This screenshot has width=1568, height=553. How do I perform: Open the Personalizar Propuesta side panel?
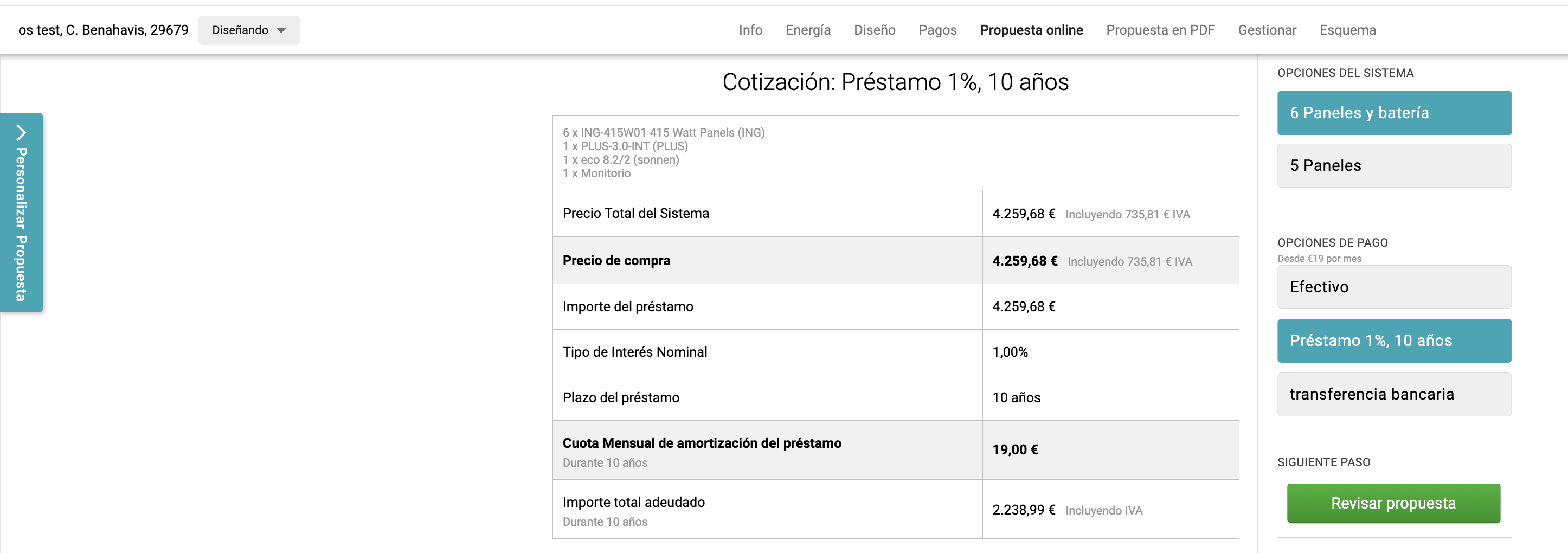click(x=21, y=213)
